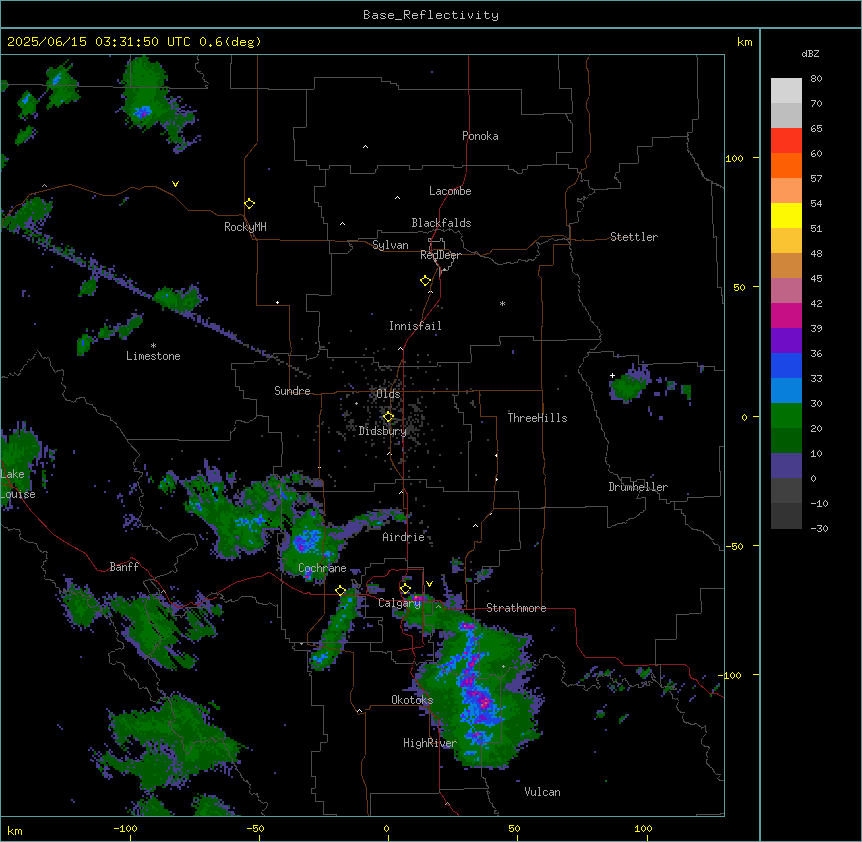
Task: Click the timestamp 2025/06/15 03:31:50 UTC
Action: 99,42
